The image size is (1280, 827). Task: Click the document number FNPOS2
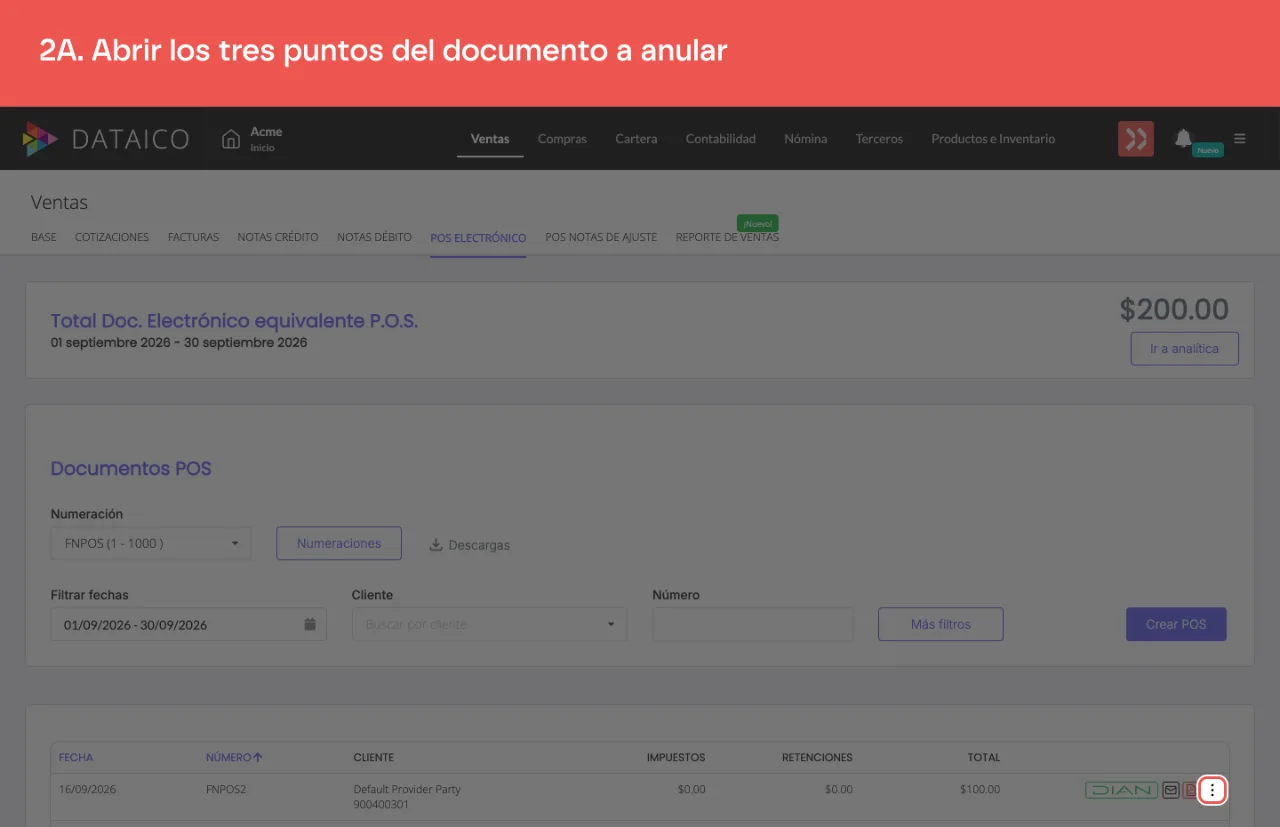click(x=226, y=789)
